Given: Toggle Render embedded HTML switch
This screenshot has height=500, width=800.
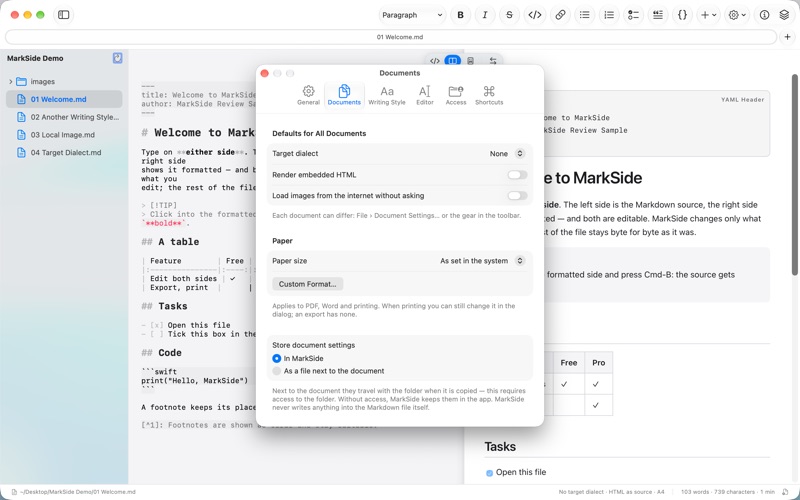Looking at the screenshot, I should coord(517,174).
